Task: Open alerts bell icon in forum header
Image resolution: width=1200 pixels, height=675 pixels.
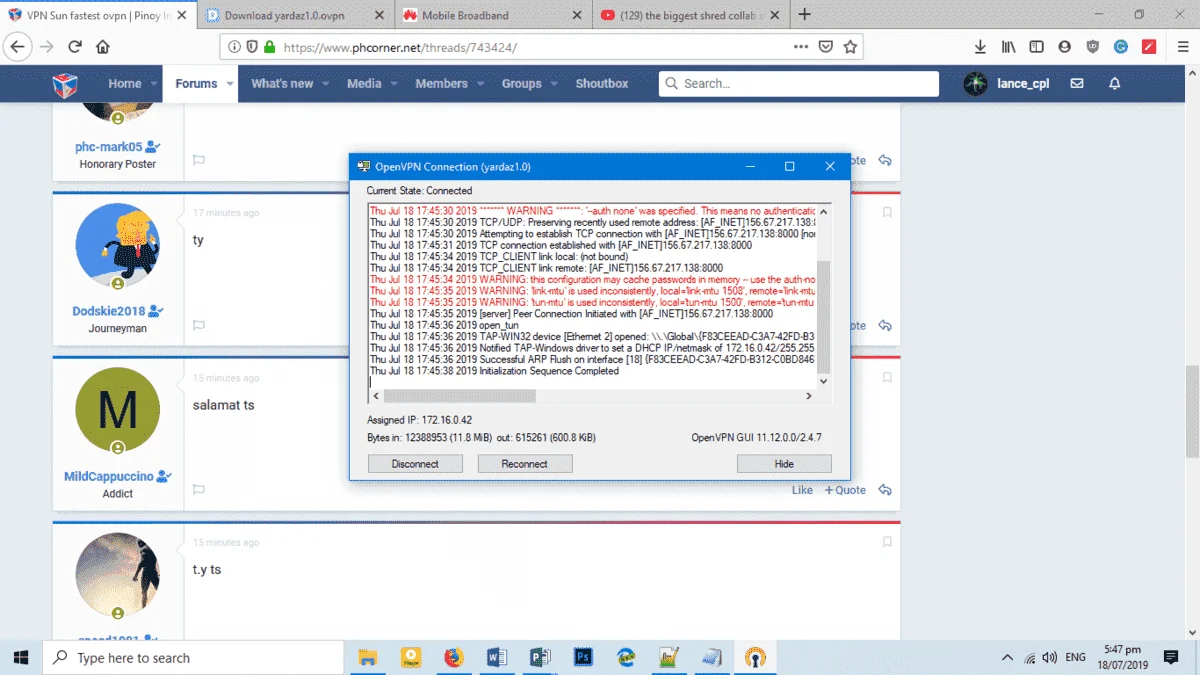Action: click(1115, 84)
